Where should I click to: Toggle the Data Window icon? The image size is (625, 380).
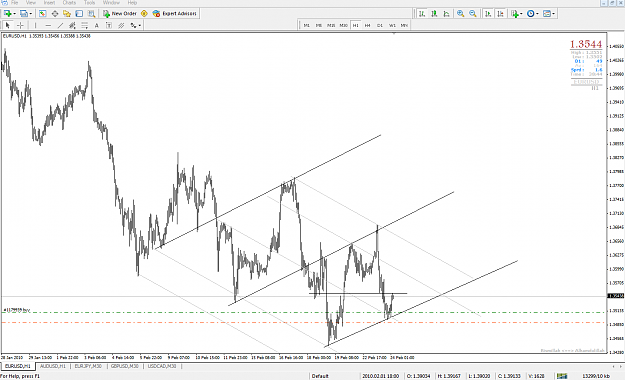[55, 14]
